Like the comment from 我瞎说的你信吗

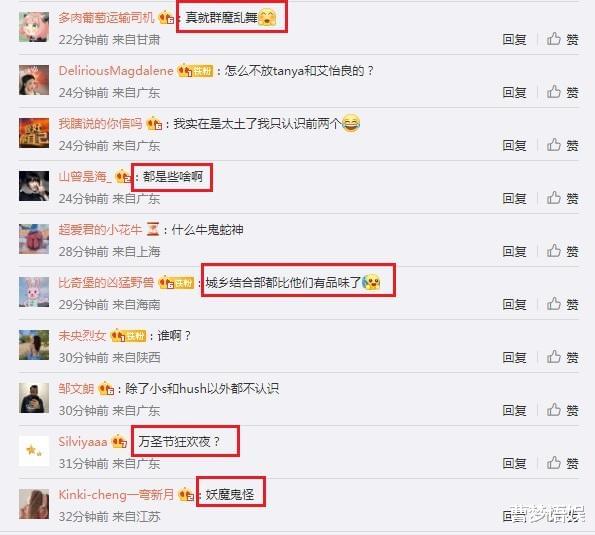point(562,145)
